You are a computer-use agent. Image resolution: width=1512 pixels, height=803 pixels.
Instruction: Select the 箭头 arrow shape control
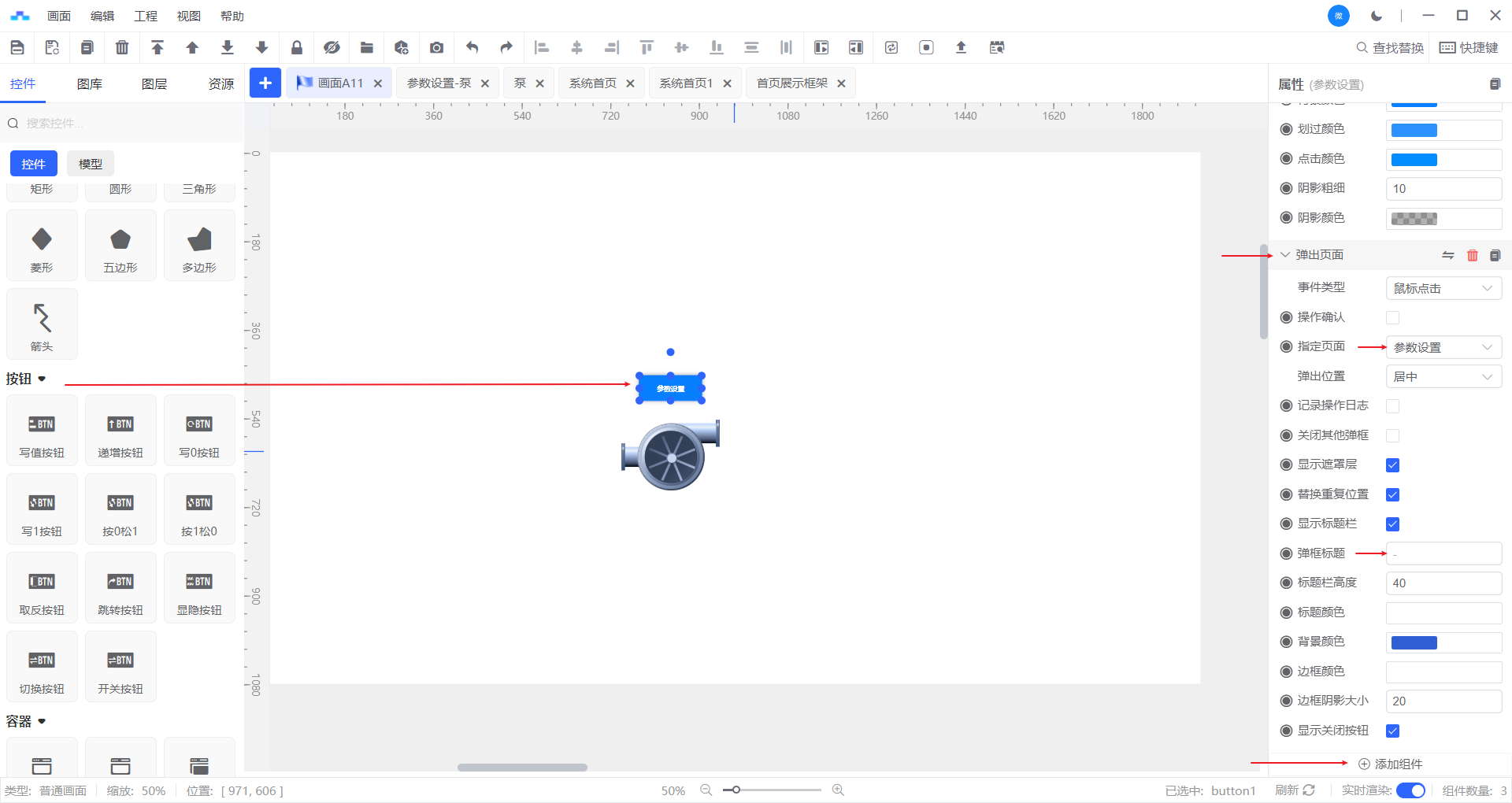[42, 324]
